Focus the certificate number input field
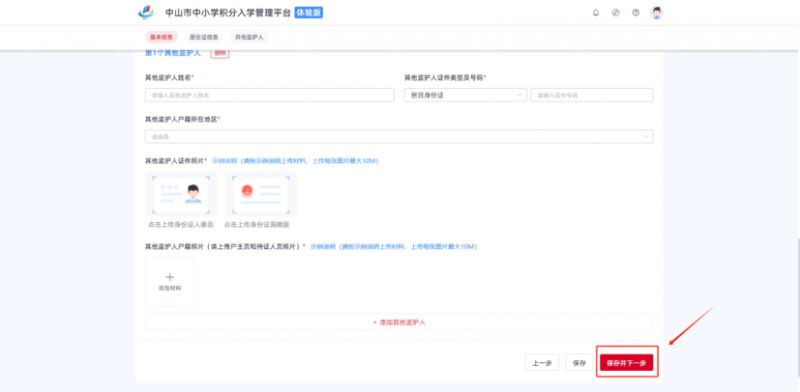Viewport: 800px width, 392px height. [x=592, y=95]
